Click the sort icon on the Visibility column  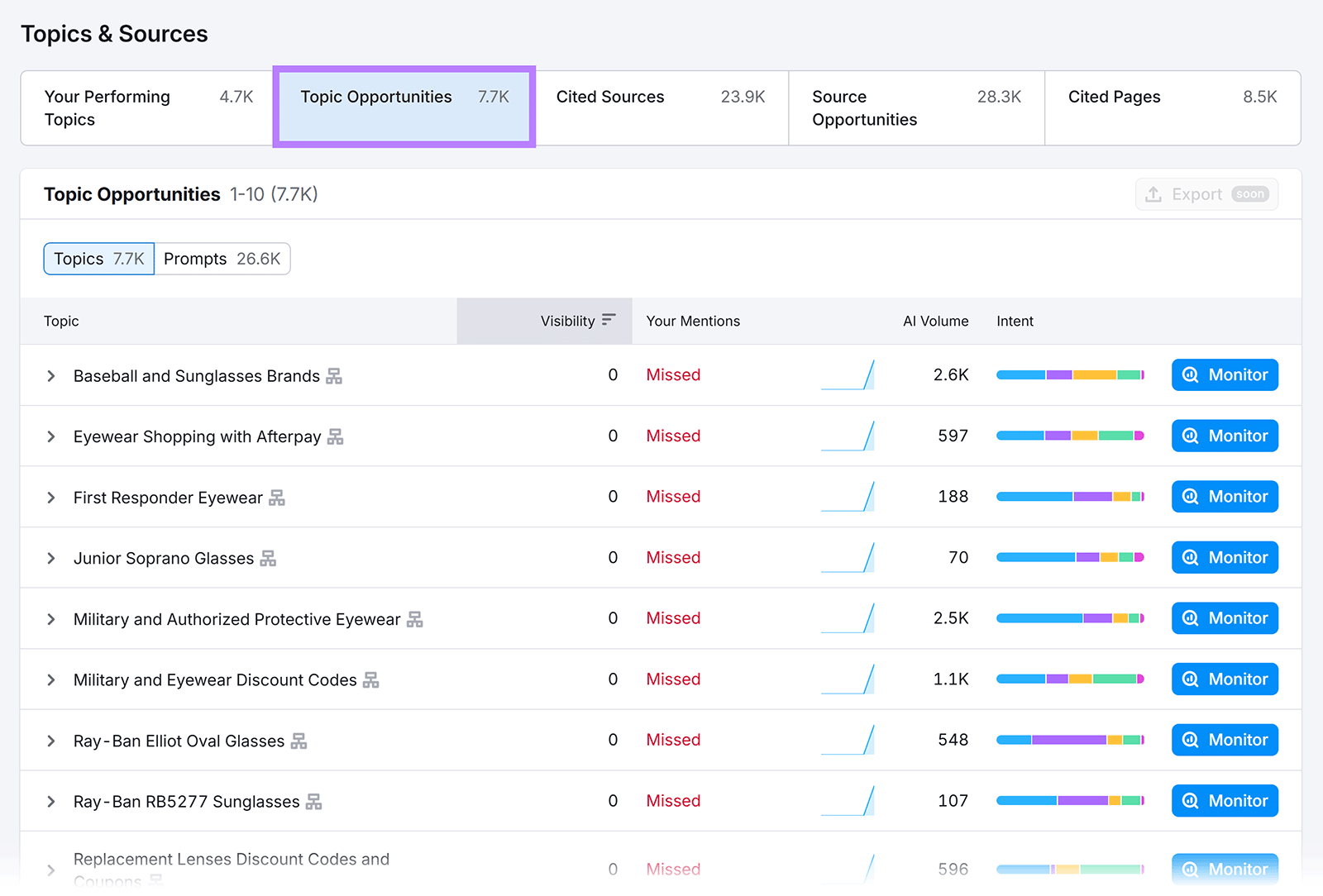click(609, 320)
